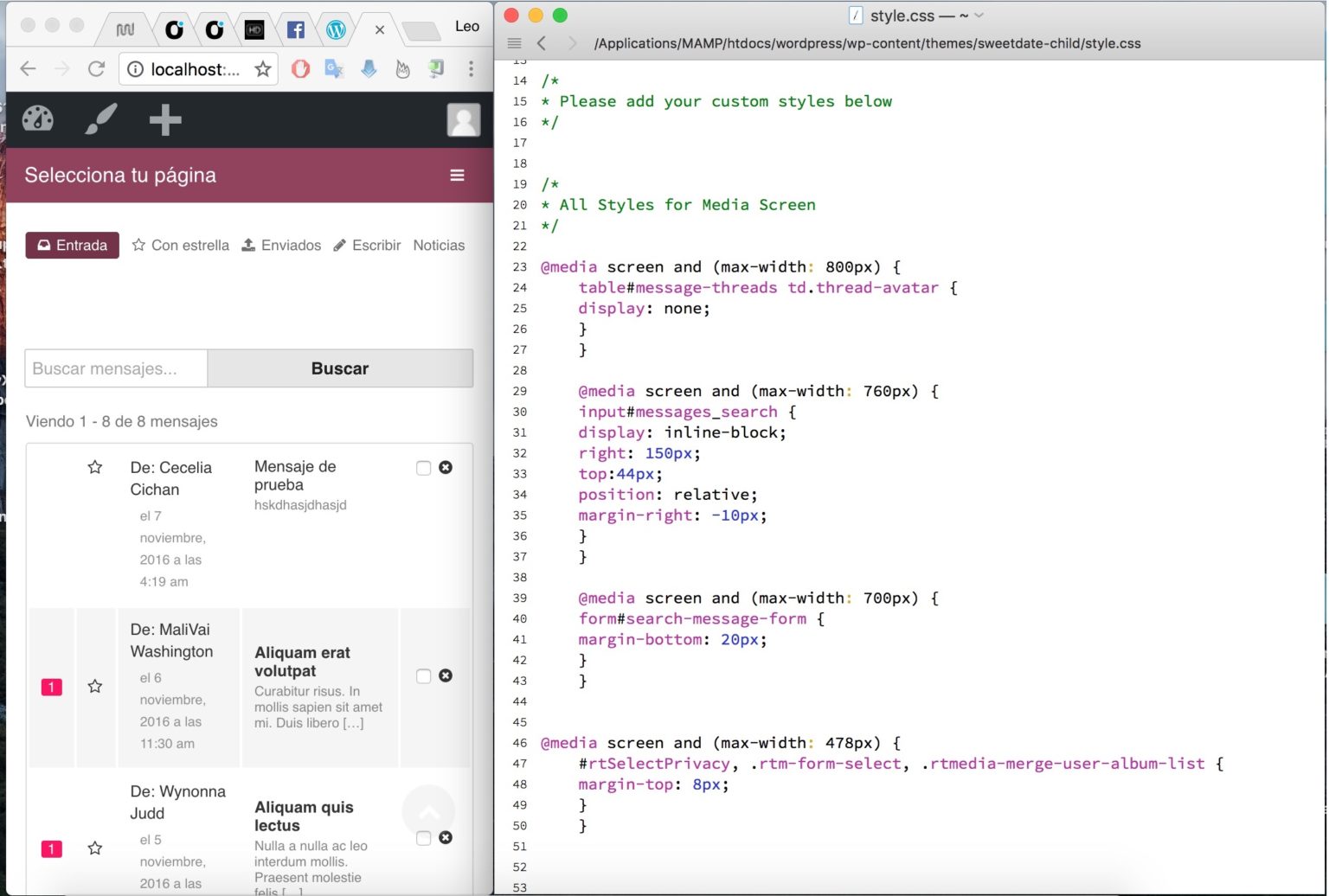
Task: Open the style.css title dropdown chevron in the editor
Action: click(979, 16)
